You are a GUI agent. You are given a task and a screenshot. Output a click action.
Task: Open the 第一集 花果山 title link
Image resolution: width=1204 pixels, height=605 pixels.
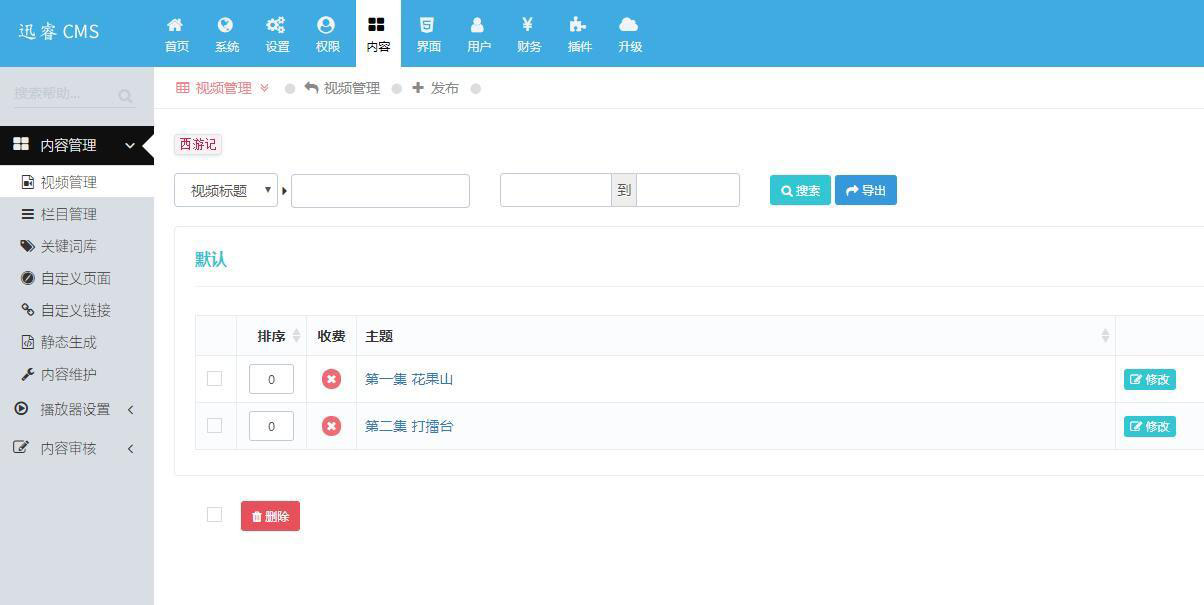(409, 379)
